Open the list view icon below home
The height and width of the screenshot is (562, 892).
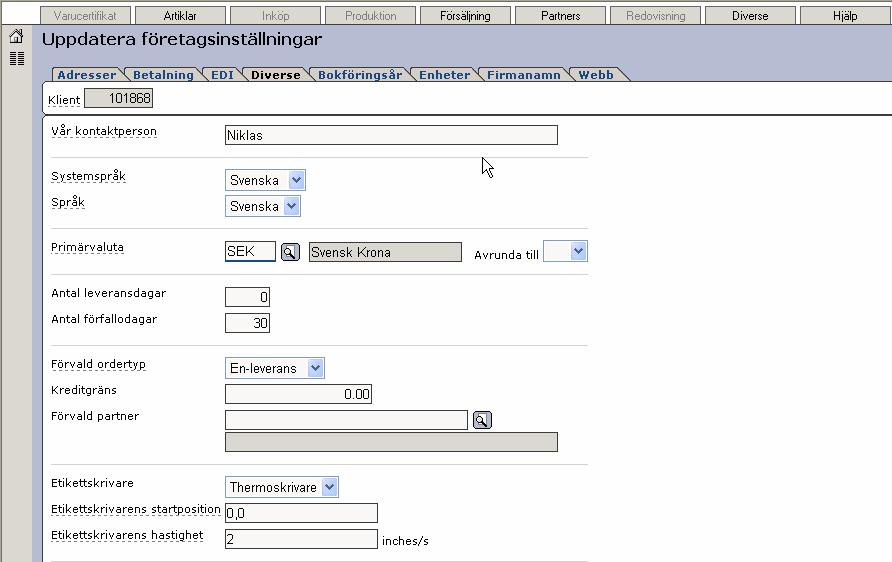tap(17, 58)
